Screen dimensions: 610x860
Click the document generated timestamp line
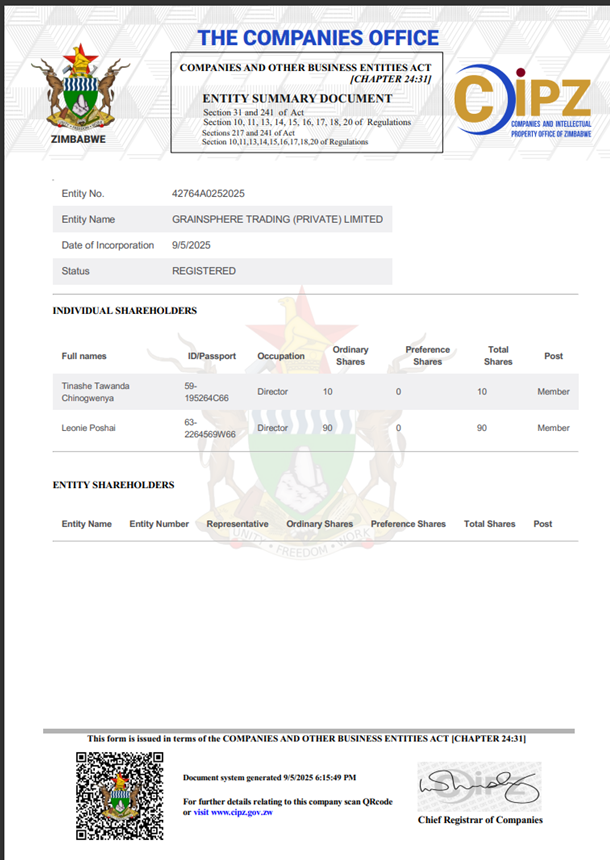pos(269,778)
